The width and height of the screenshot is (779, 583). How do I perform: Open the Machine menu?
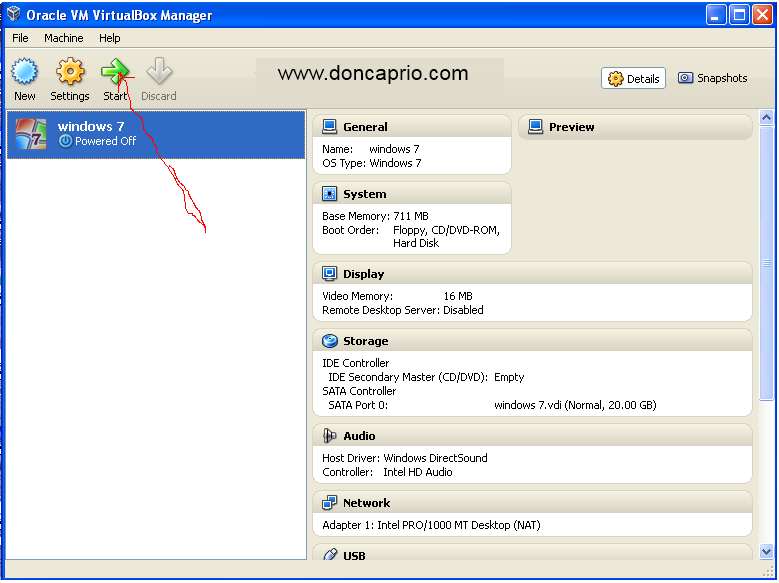tap(64, 38)
